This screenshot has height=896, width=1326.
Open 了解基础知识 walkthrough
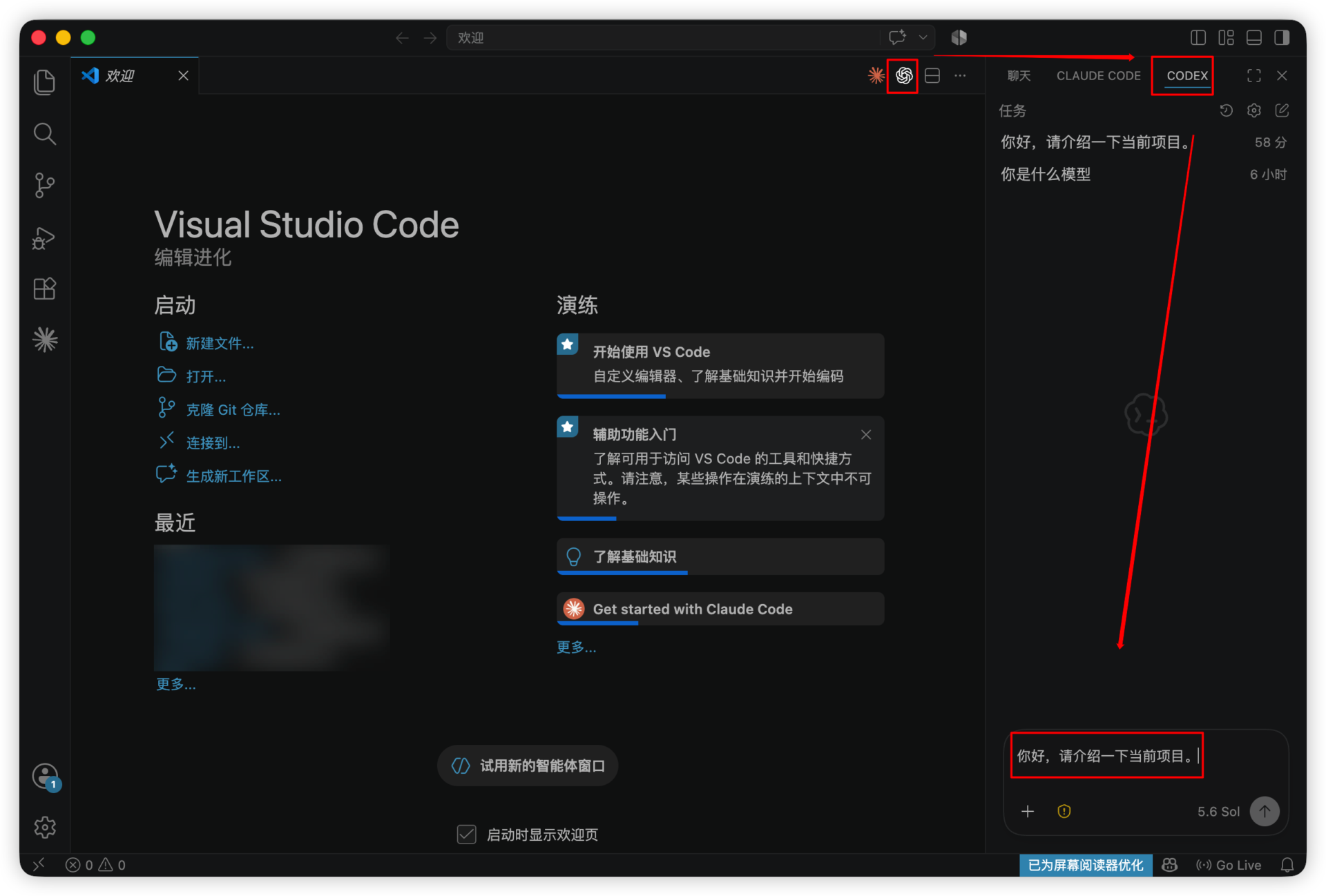coord(720,556)
